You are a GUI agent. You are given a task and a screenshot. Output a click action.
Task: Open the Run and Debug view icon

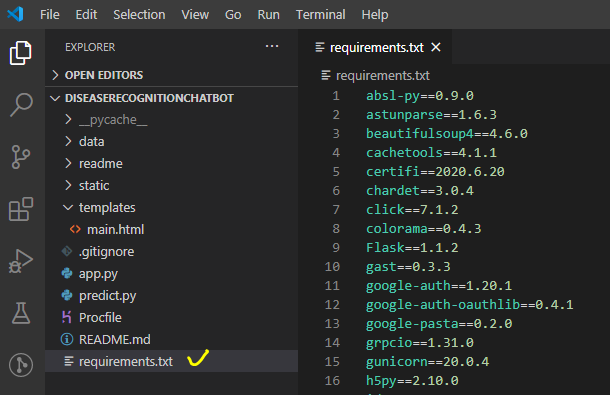pos(21,261)
